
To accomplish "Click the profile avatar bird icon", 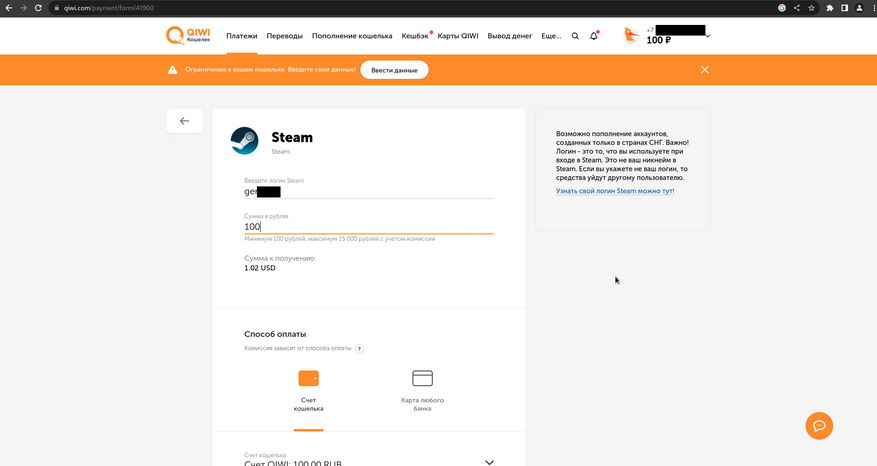I will (x=631, y=35).
